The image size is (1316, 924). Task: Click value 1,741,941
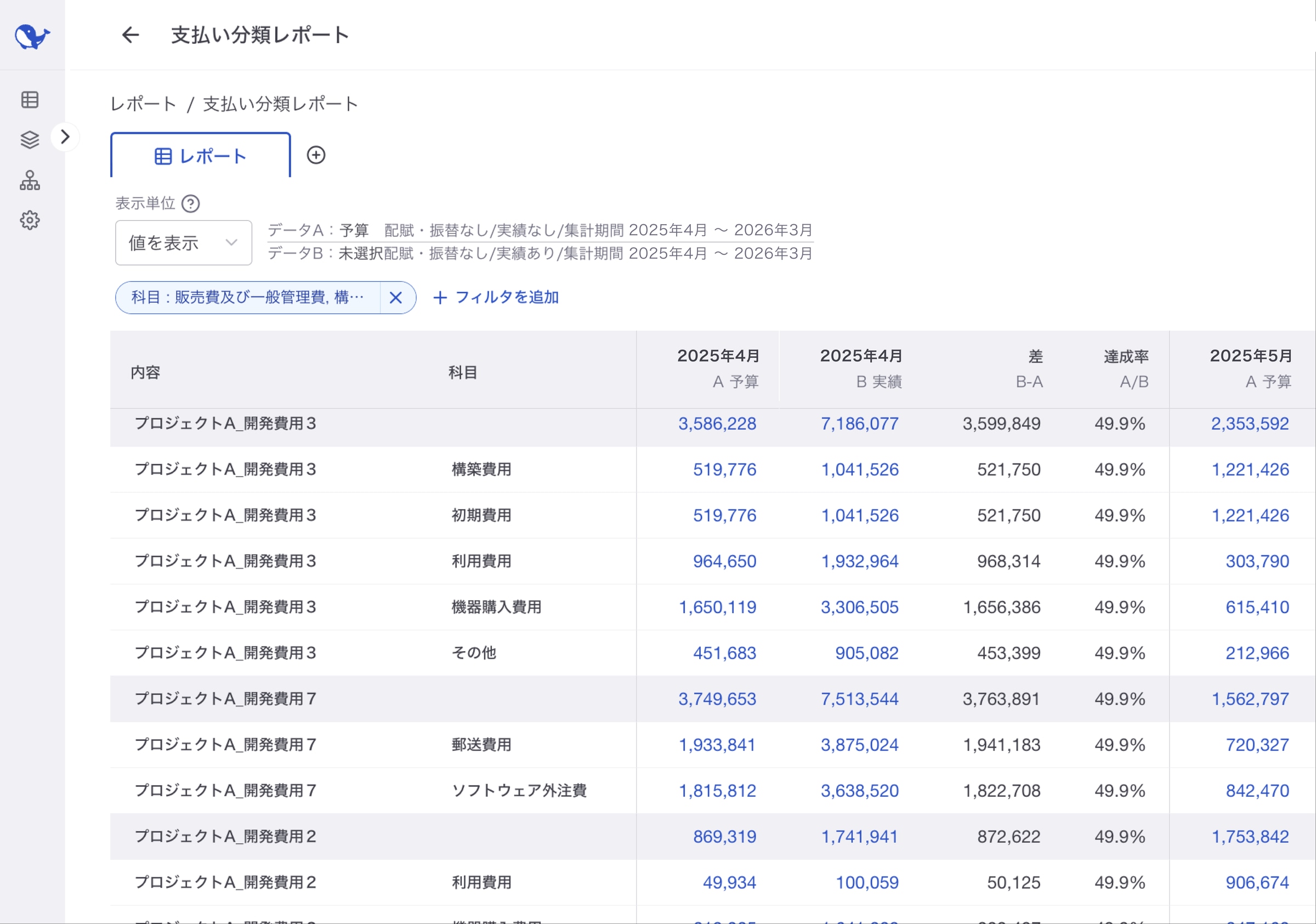point(860,836)
